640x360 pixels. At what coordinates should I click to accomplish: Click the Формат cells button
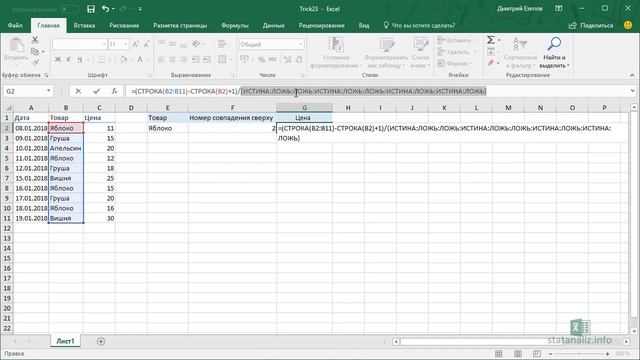point(455,63)
